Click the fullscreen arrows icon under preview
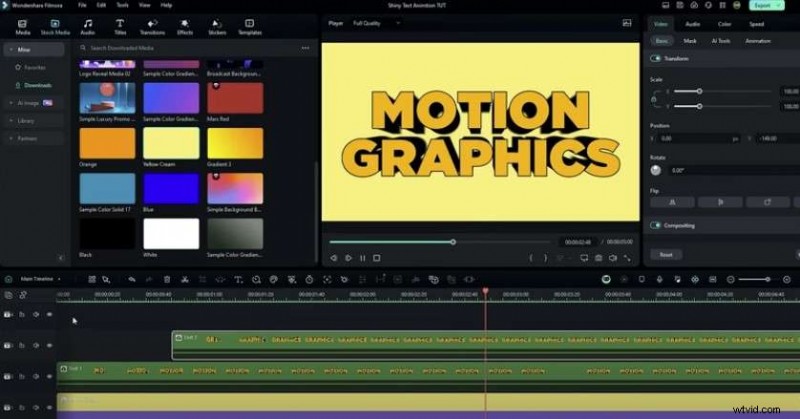 [627, 258]
